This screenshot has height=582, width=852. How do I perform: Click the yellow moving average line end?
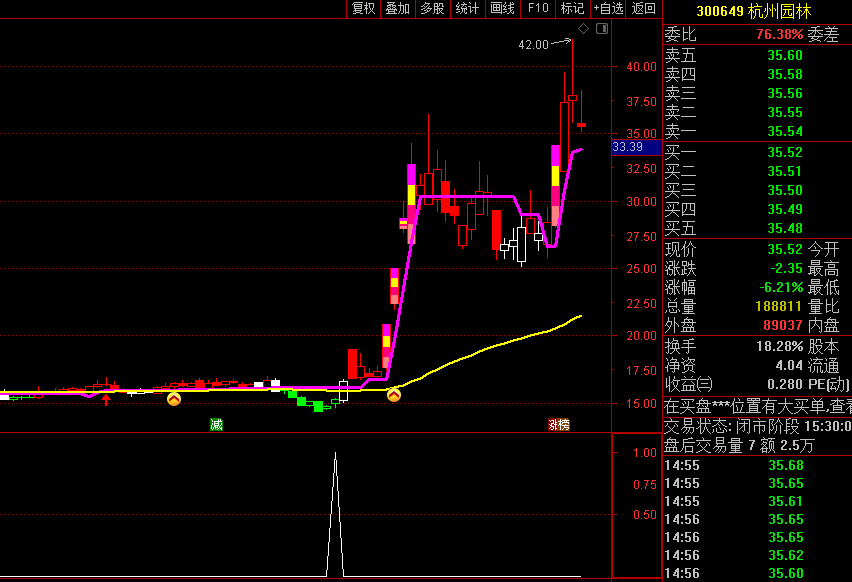[x=580, y=316]
